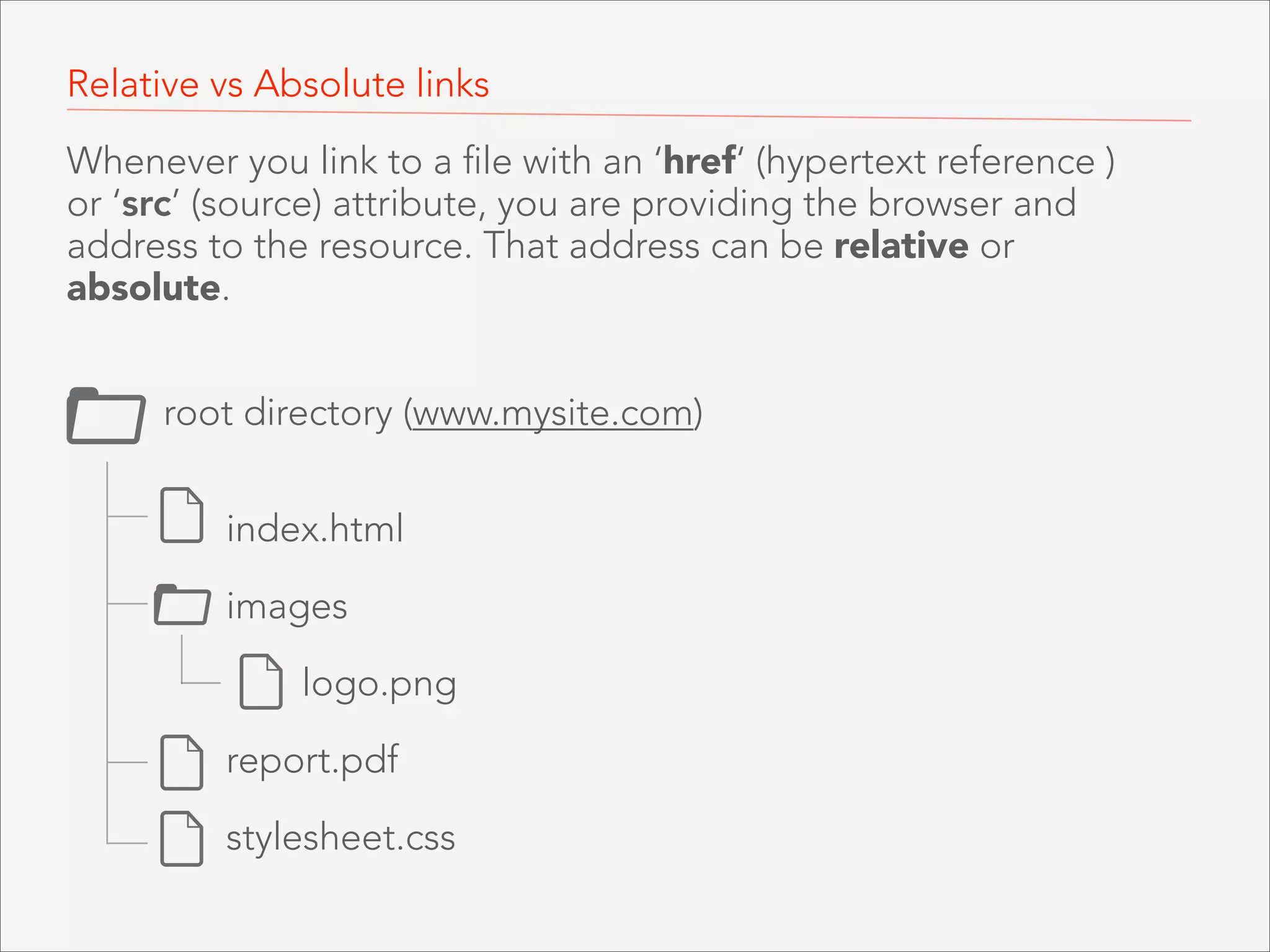Click the stylesheet.css file icon
Viewport: 1270px width, 952px height.
coord(182,839)
